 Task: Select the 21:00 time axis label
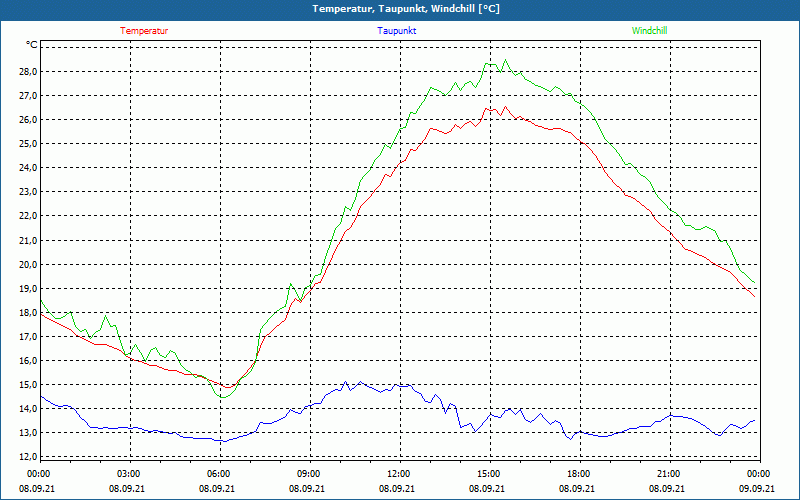(x=669, y=474)
